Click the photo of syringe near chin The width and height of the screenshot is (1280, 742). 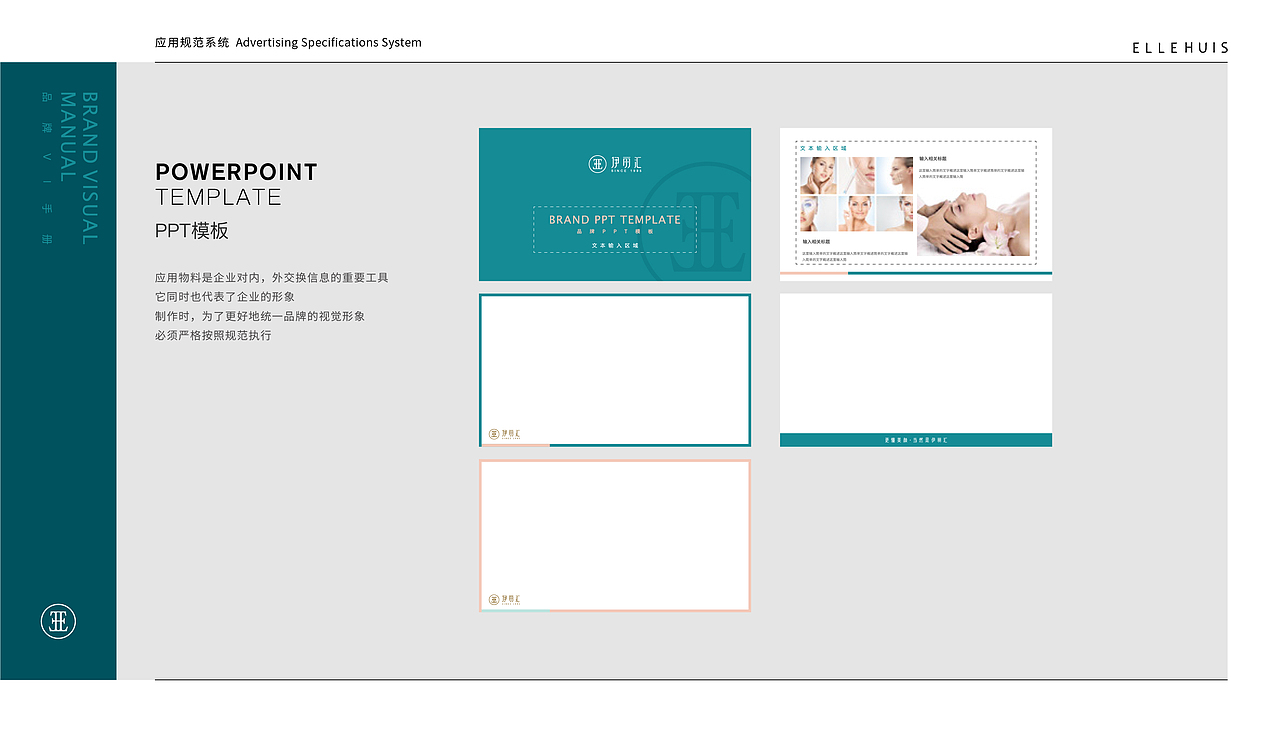point(856,176)
